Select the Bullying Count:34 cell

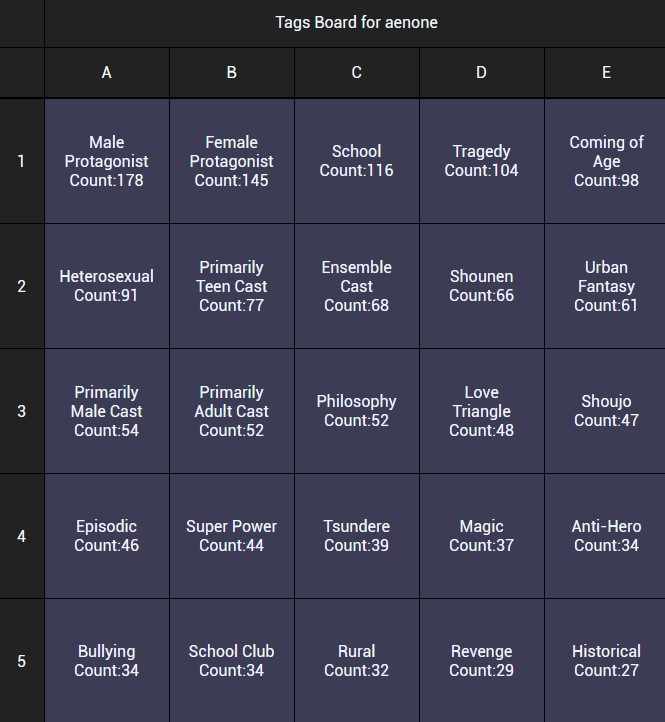coord(107,661)
